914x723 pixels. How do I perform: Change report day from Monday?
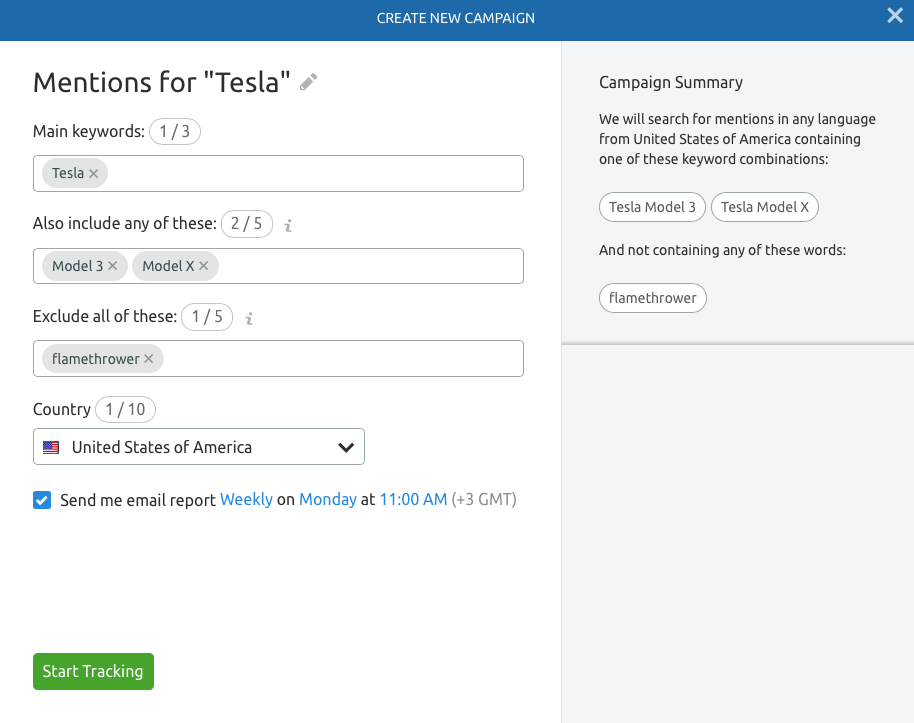pyautogui.click(x=328, y=500)
